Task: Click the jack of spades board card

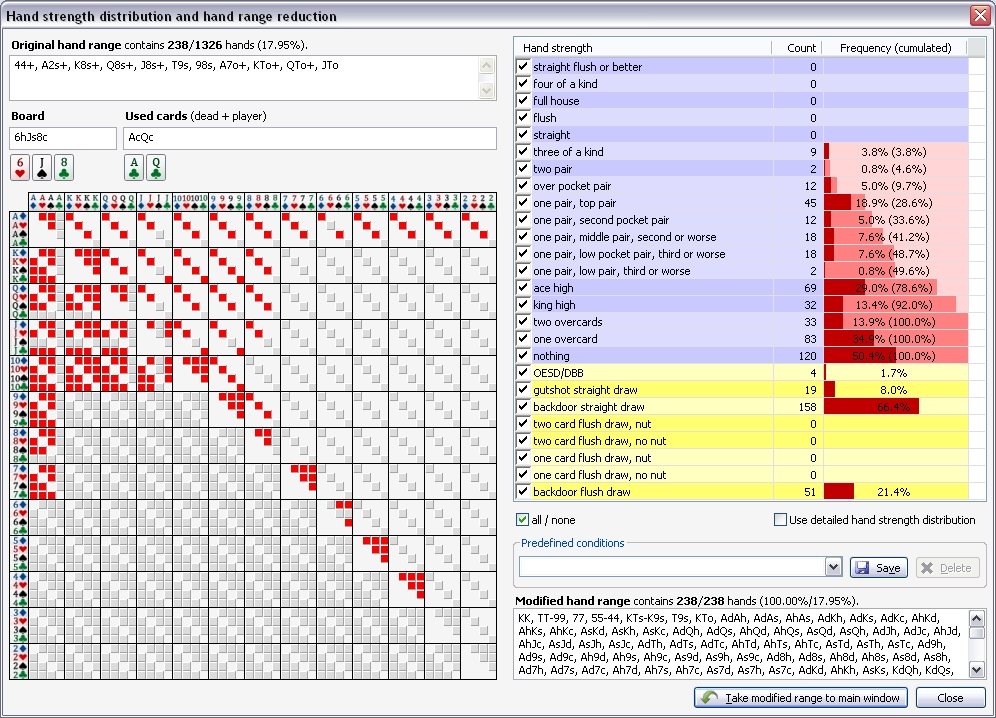Action: (42, 168)
